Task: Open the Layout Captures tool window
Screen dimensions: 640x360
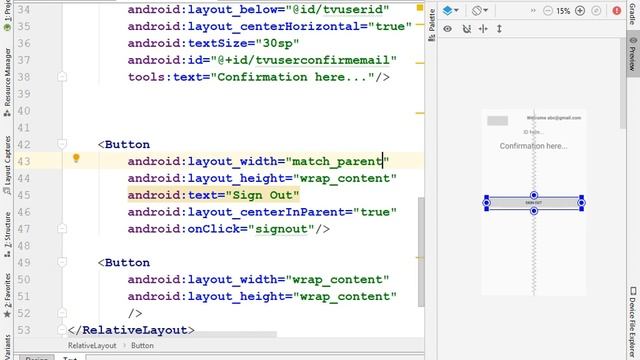Action: [x=7, y=165]
